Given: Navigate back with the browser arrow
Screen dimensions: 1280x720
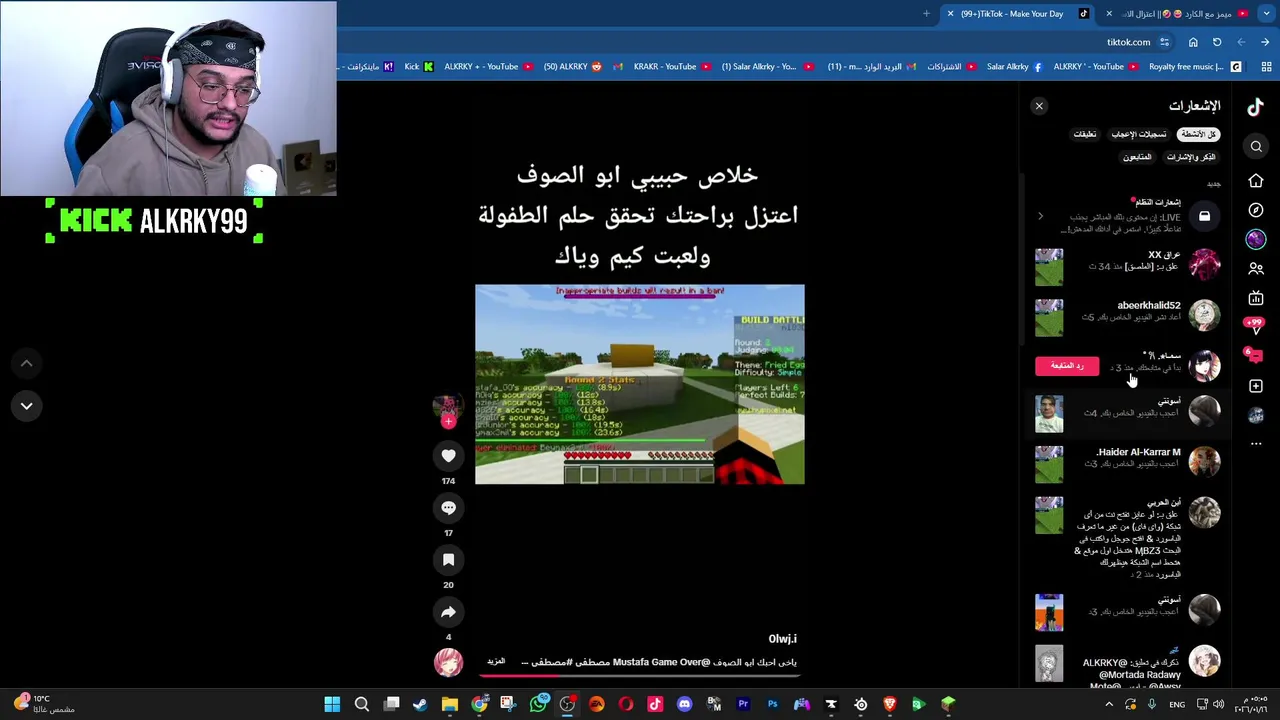Looking at the screenshot, I should (1265, 42).
